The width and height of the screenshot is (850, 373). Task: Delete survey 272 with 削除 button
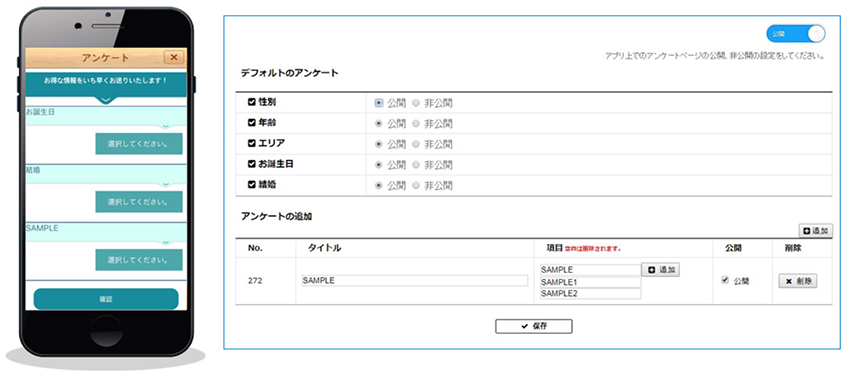(797, 281)
